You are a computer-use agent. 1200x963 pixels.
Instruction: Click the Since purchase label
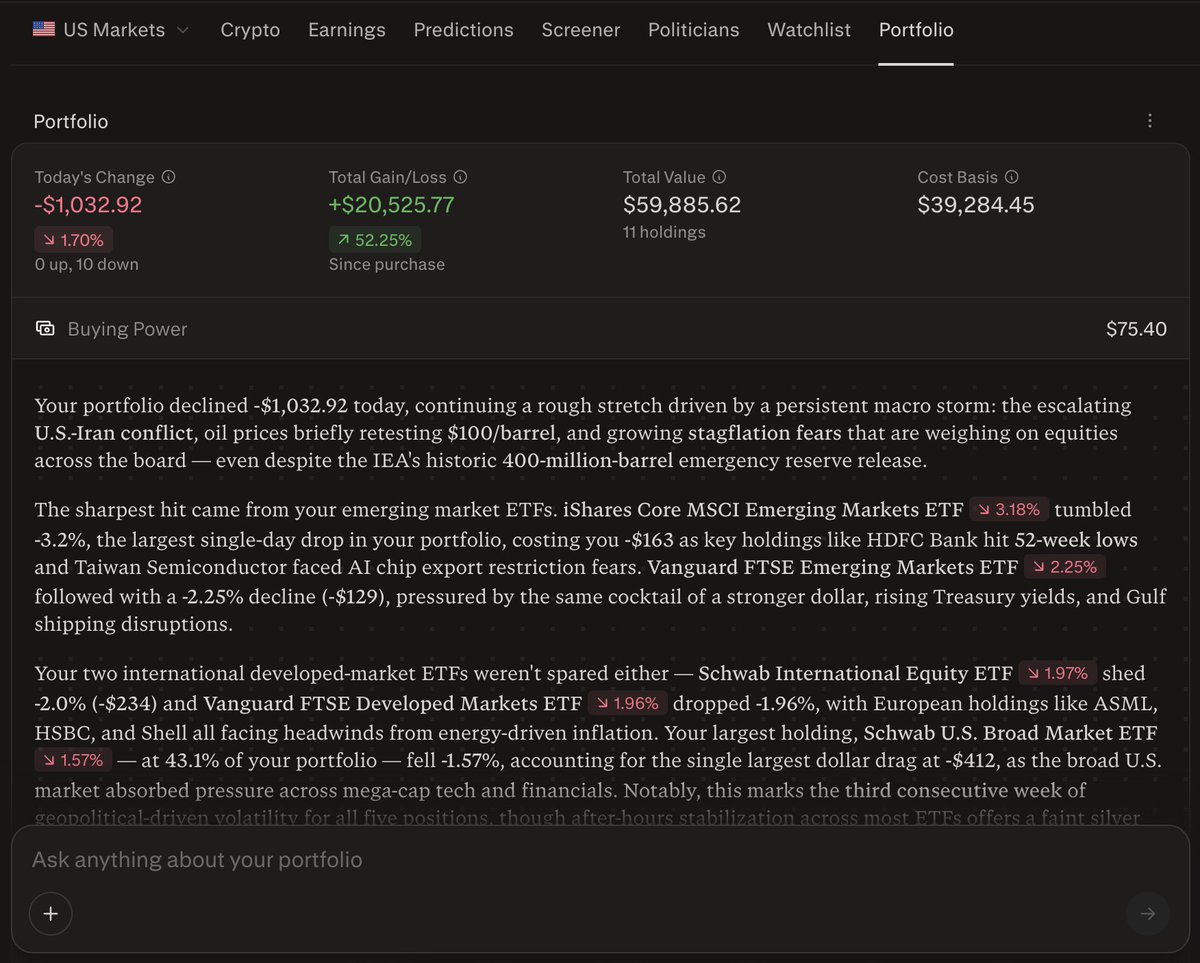coord(387,264)
